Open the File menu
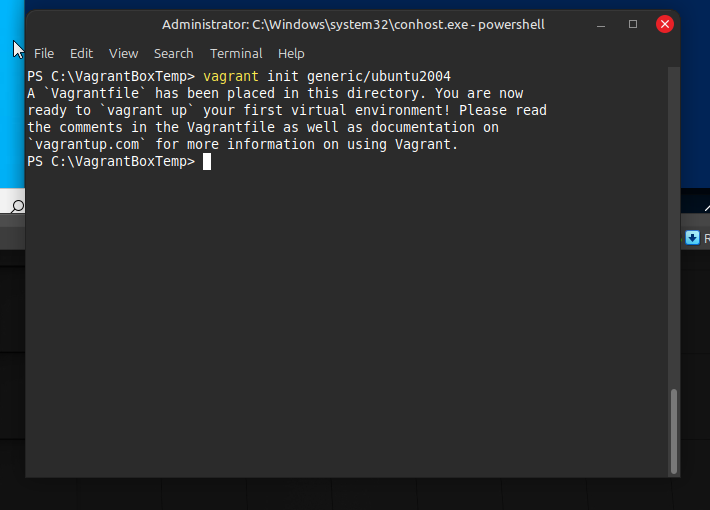Screen dimensions: 710x510 [44, 53]
